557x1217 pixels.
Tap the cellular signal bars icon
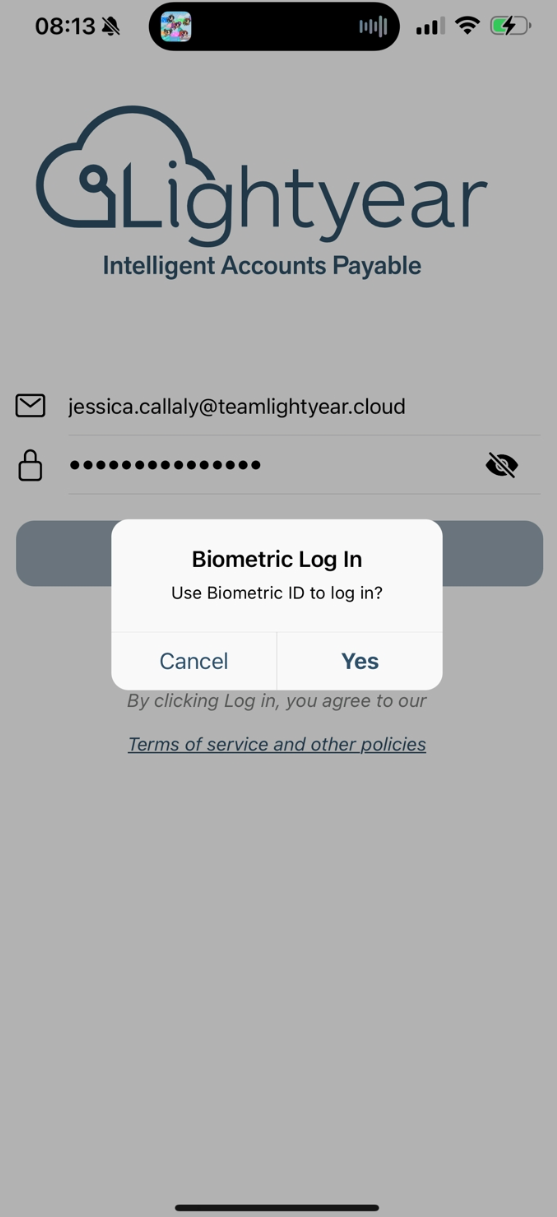coord(430,27)
